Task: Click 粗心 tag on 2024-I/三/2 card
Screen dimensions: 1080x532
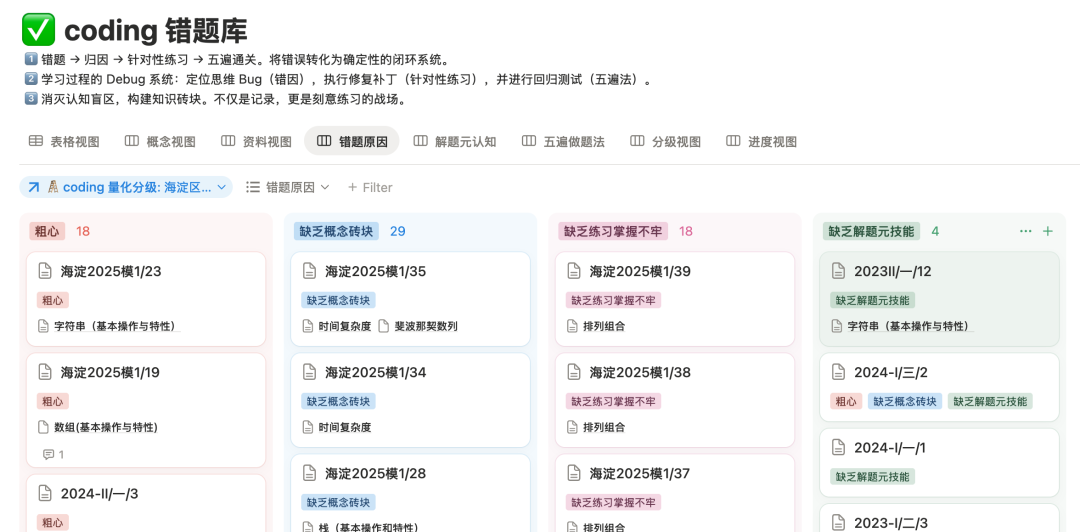Action: coord(847,401)
